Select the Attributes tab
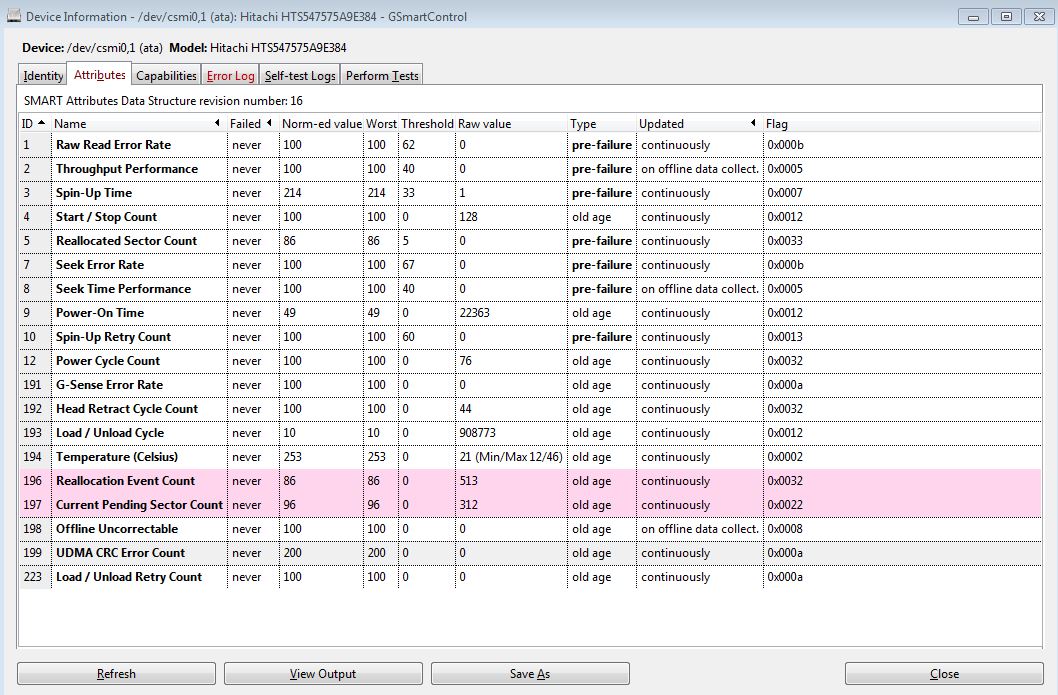The width and height of the screenshot is (1058, 695). coord(100,75)
